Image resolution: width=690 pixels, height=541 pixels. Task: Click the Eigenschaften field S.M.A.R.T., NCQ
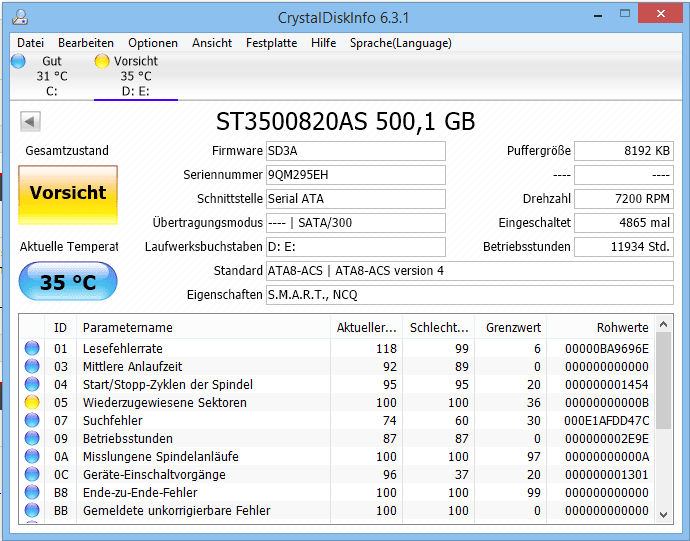470,294
